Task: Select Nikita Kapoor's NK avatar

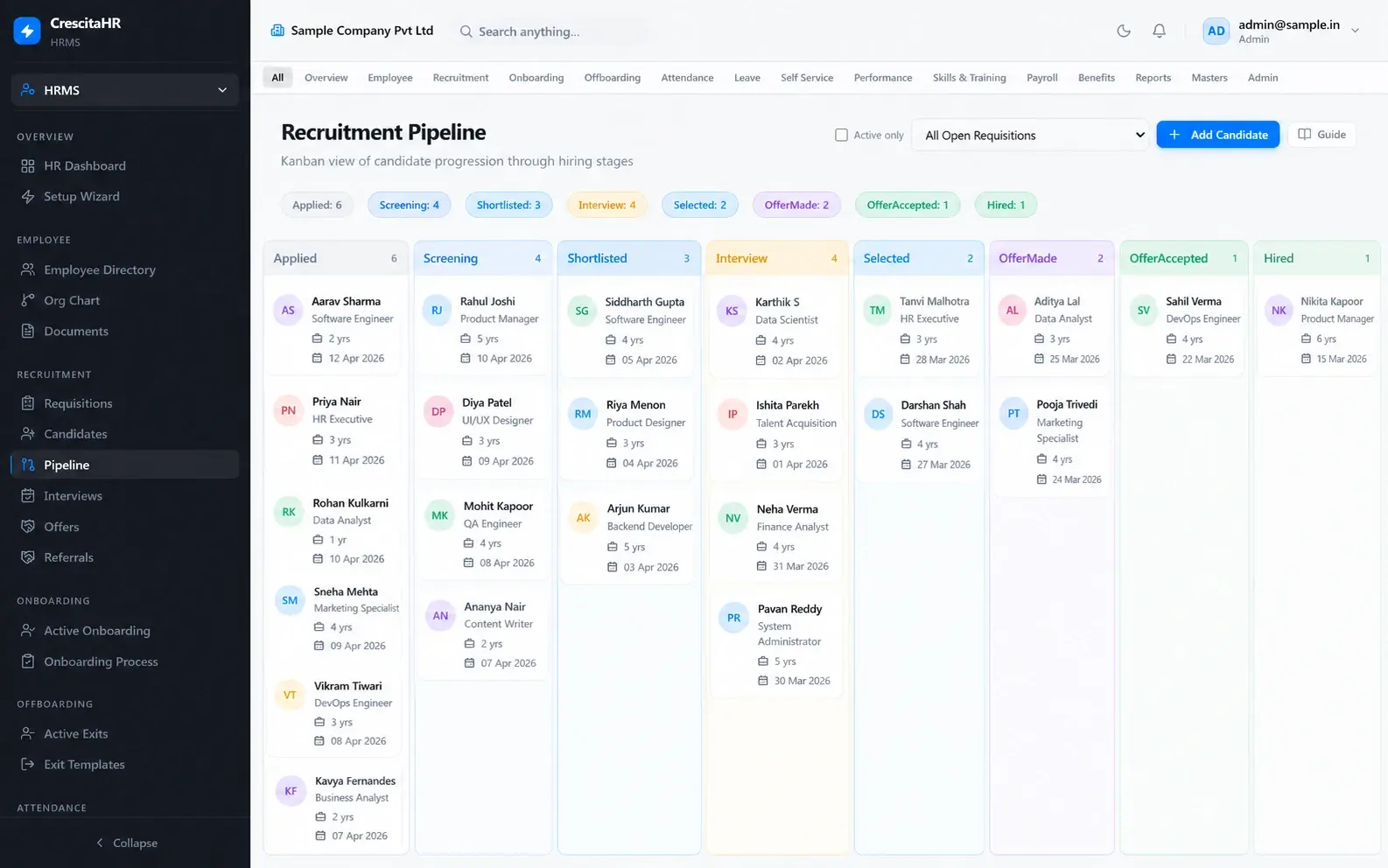Action: coord(1279,311)
